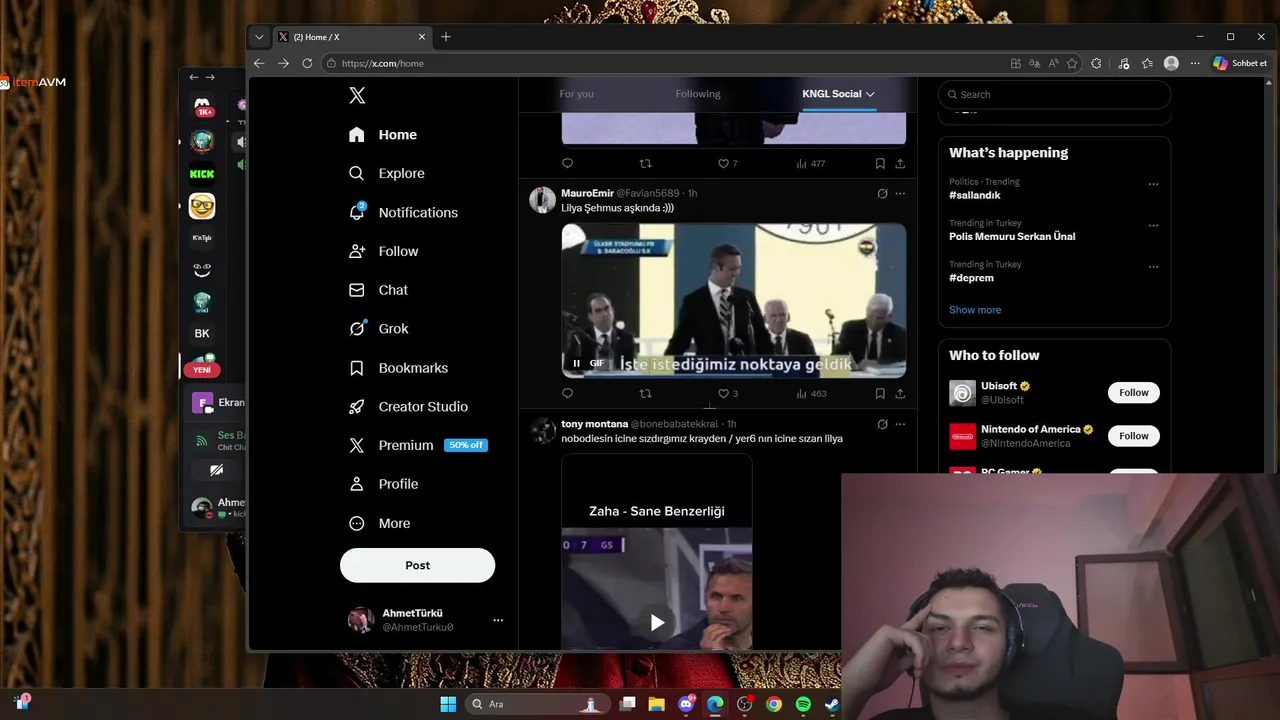Open Premium with 50% off badge
Viewport: 1280px width, 720px height.
[x=417, y=445]
